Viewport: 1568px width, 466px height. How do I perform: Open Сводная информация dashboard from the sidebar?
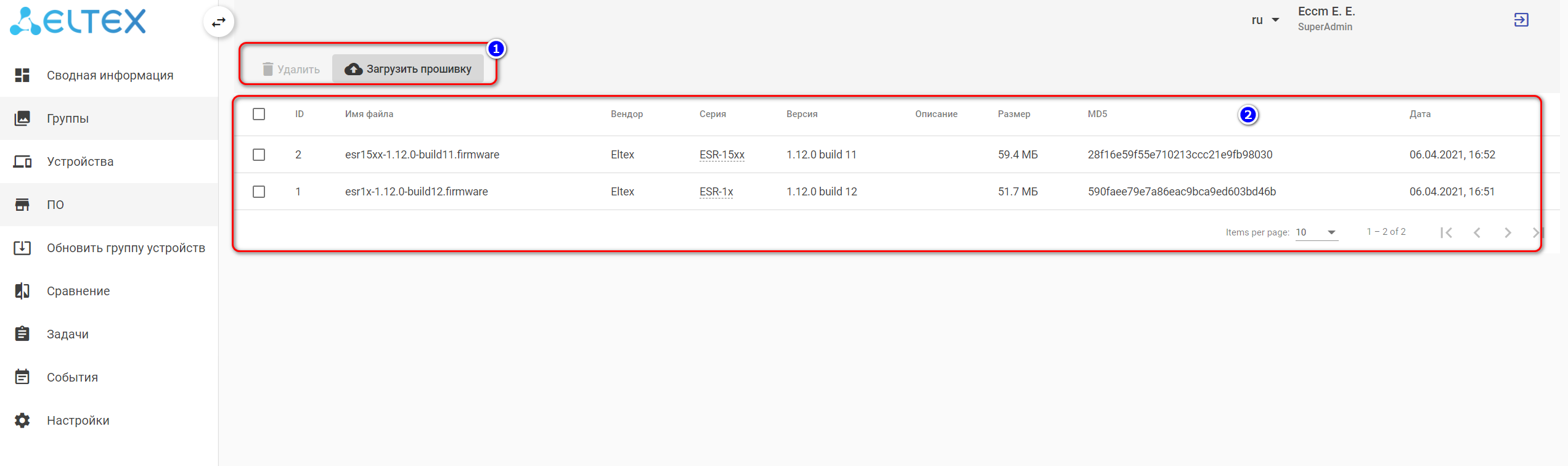[x=110, y=75]
